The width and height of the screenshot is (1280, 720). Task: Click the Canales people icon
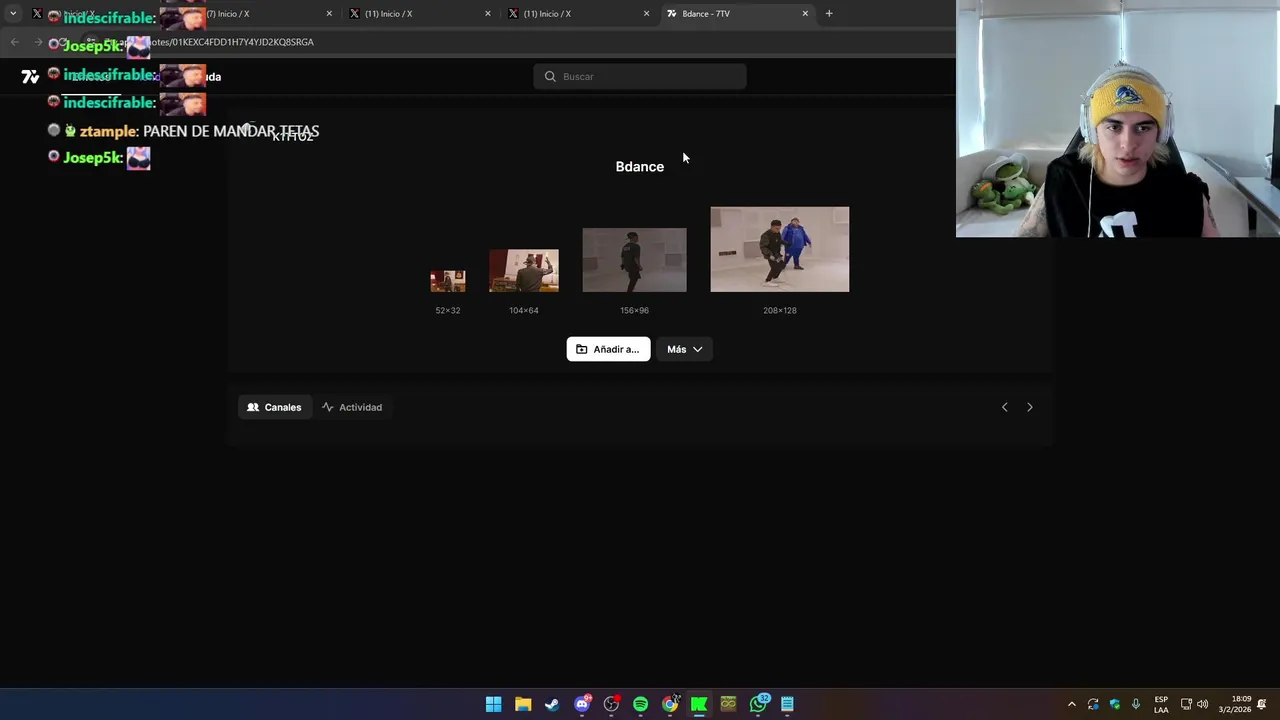point(253,407)
